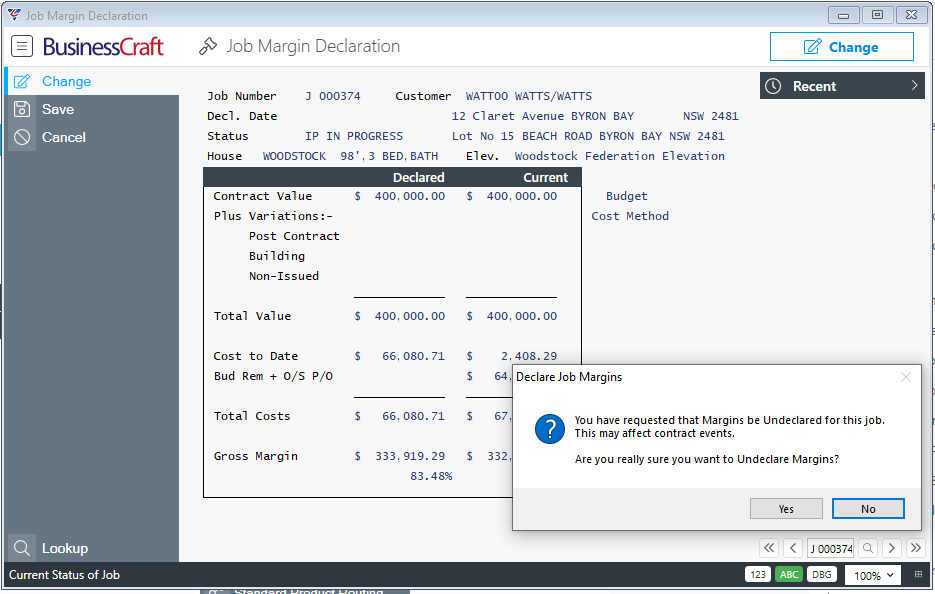Click customer name WATTOO WATTS/WATTS
The width and height of the screenshot is (935, 594).
pyautogui.click(x=529, y=96)
